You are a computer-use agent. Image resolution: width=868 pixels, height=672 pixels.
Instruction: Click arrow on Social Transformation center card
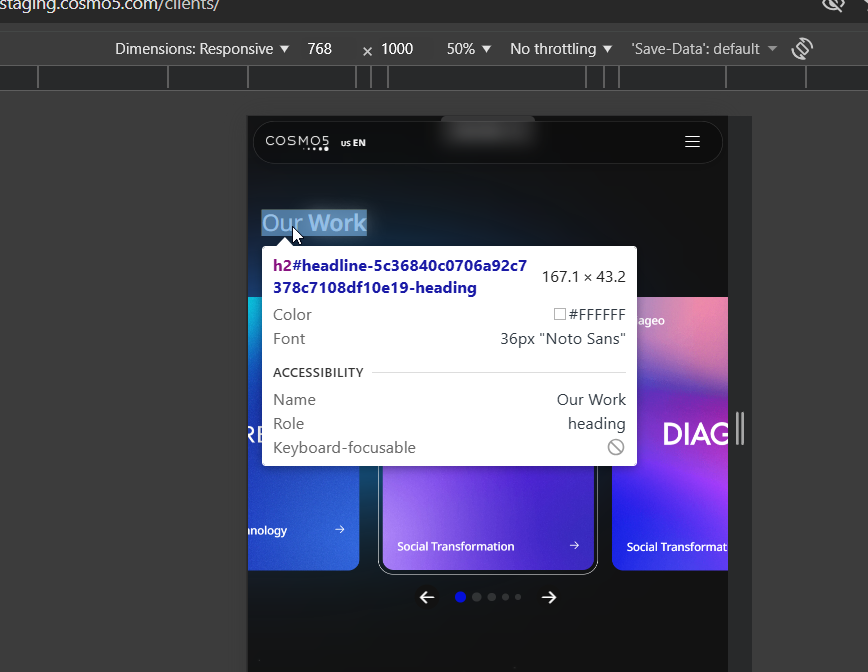click(x=574, y=545)
